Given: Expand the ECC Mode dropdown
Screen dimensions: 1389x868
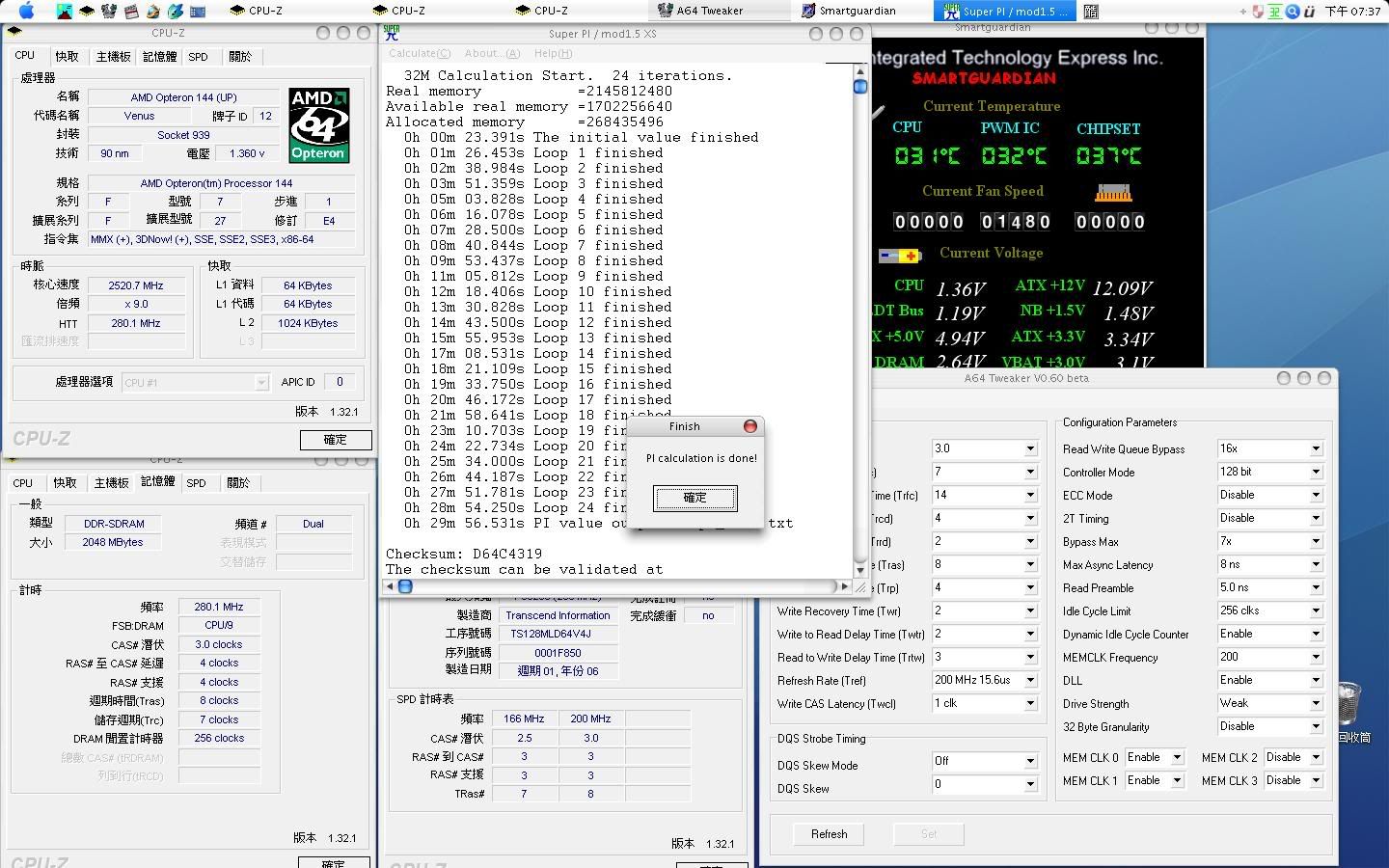Looking at the screenshot, I should coord(1270,496).
